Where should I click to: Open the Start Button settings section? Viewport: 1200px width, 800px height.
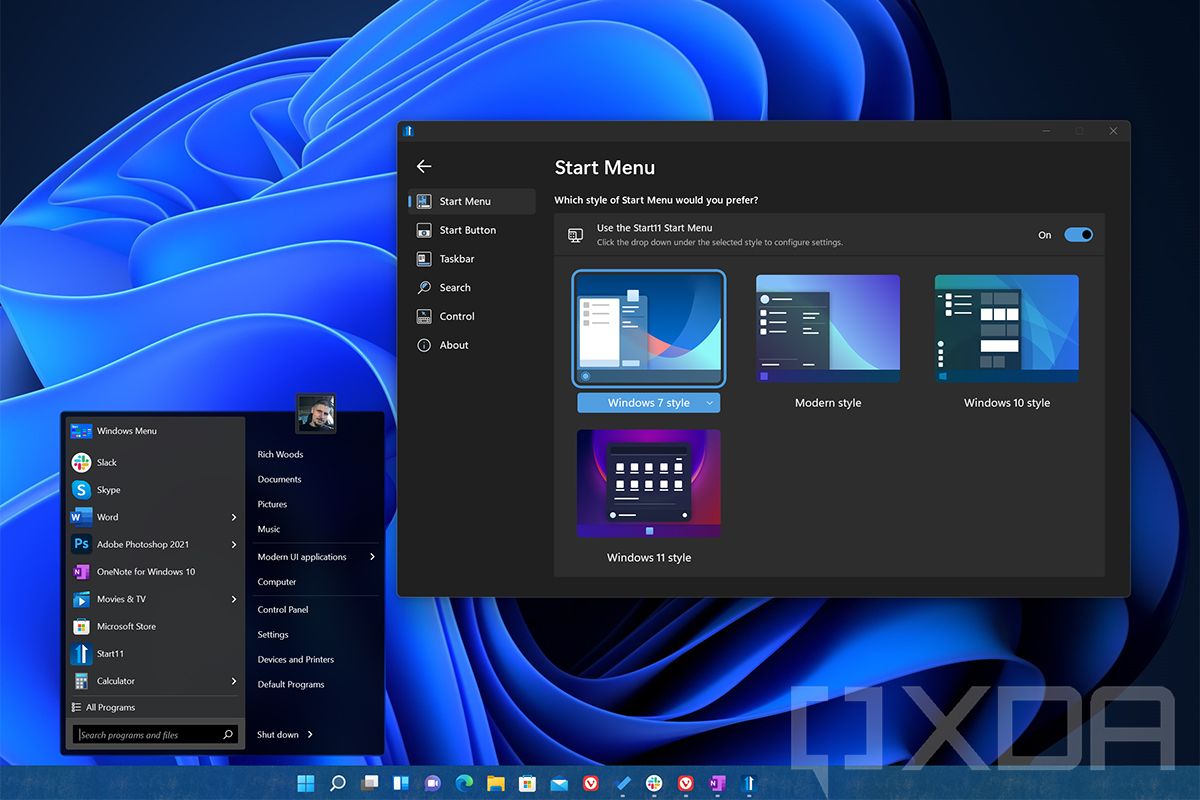click(467, 230)
